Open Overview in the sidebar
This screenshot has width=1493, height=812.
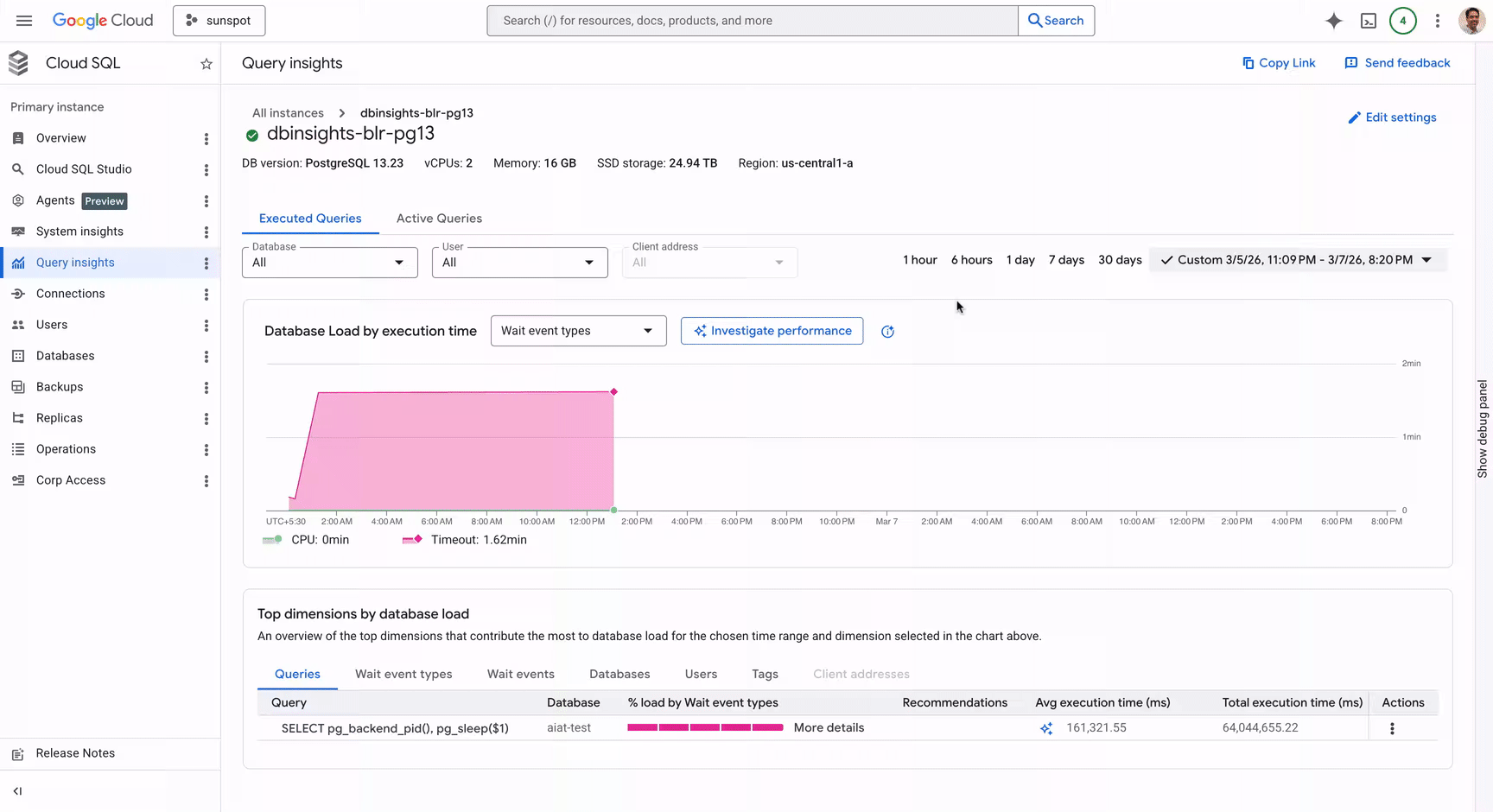[x=61, y=138]
